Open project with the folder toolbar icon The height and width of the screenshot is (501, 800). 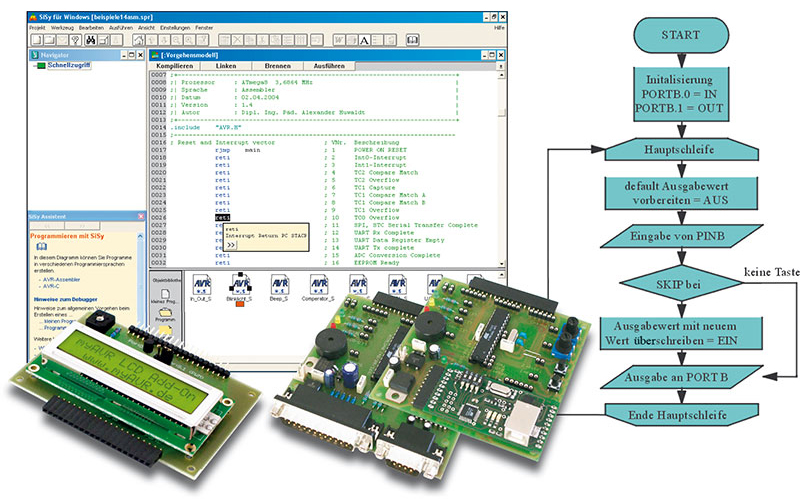(50, 40)
